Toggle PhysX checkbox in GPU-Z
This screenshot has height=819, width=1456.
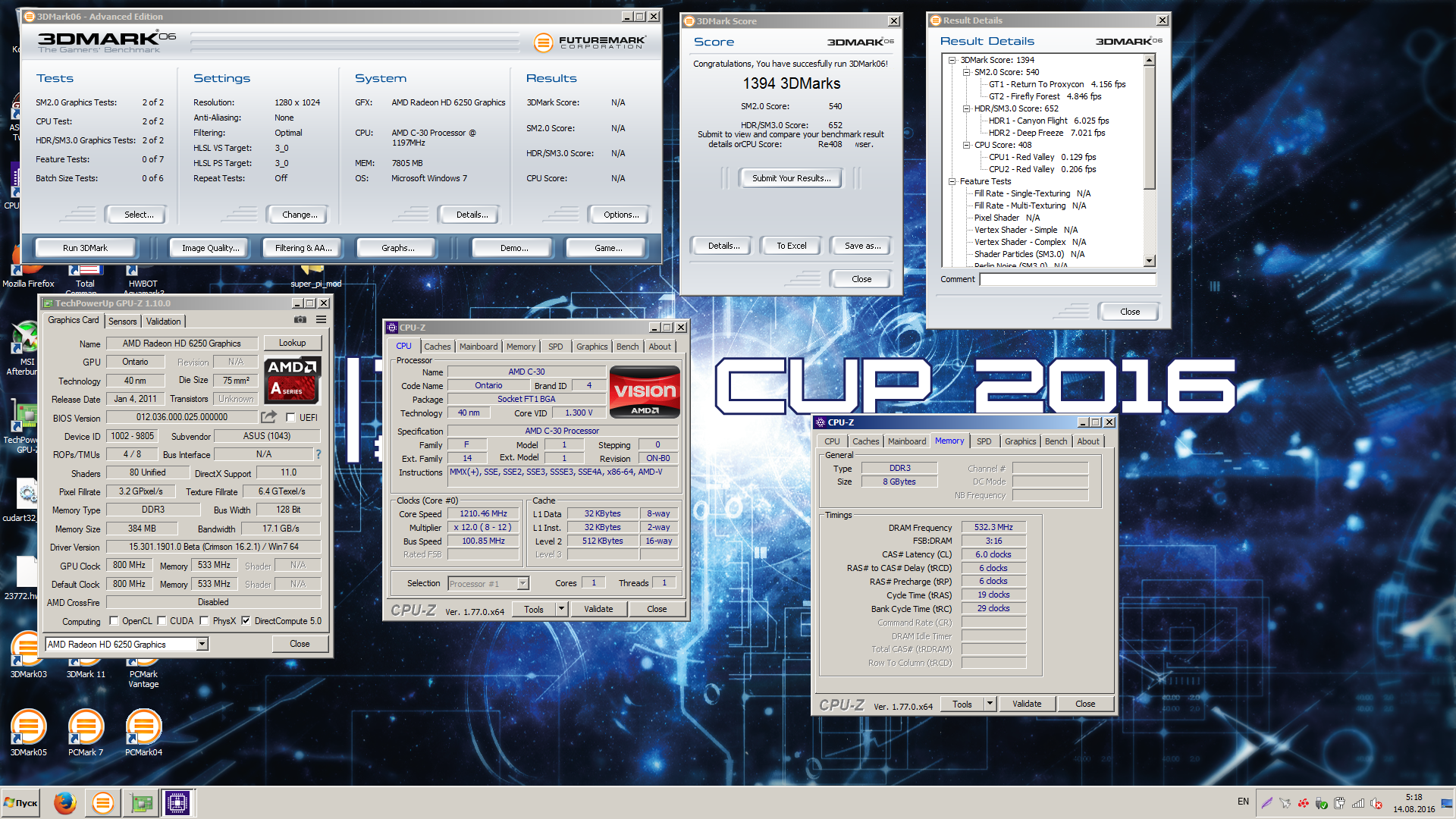[x=204, y=621]
